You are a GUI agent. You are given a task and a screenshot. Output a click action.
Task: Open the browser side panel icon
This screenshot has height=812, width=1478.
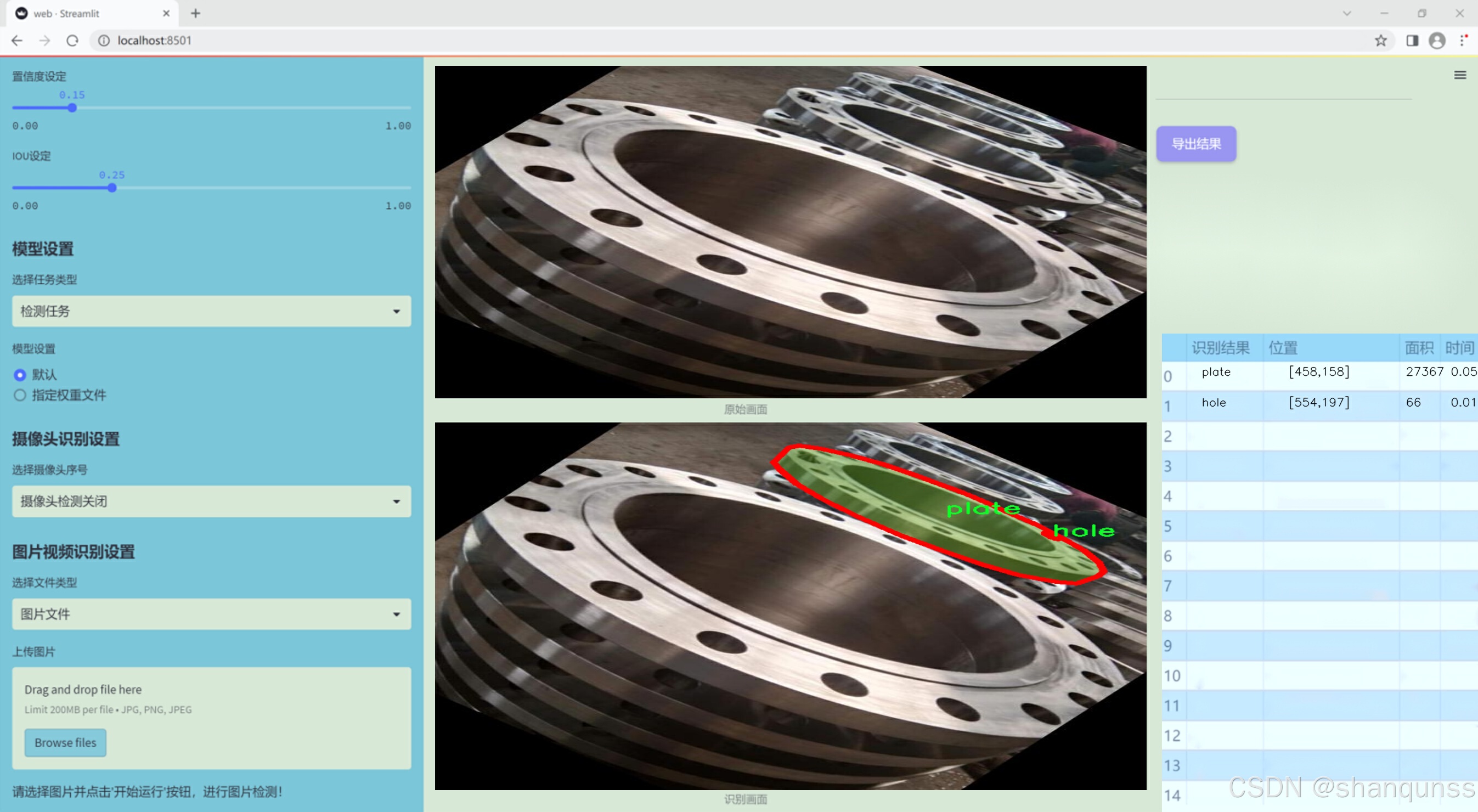(x=1412, y=41)
